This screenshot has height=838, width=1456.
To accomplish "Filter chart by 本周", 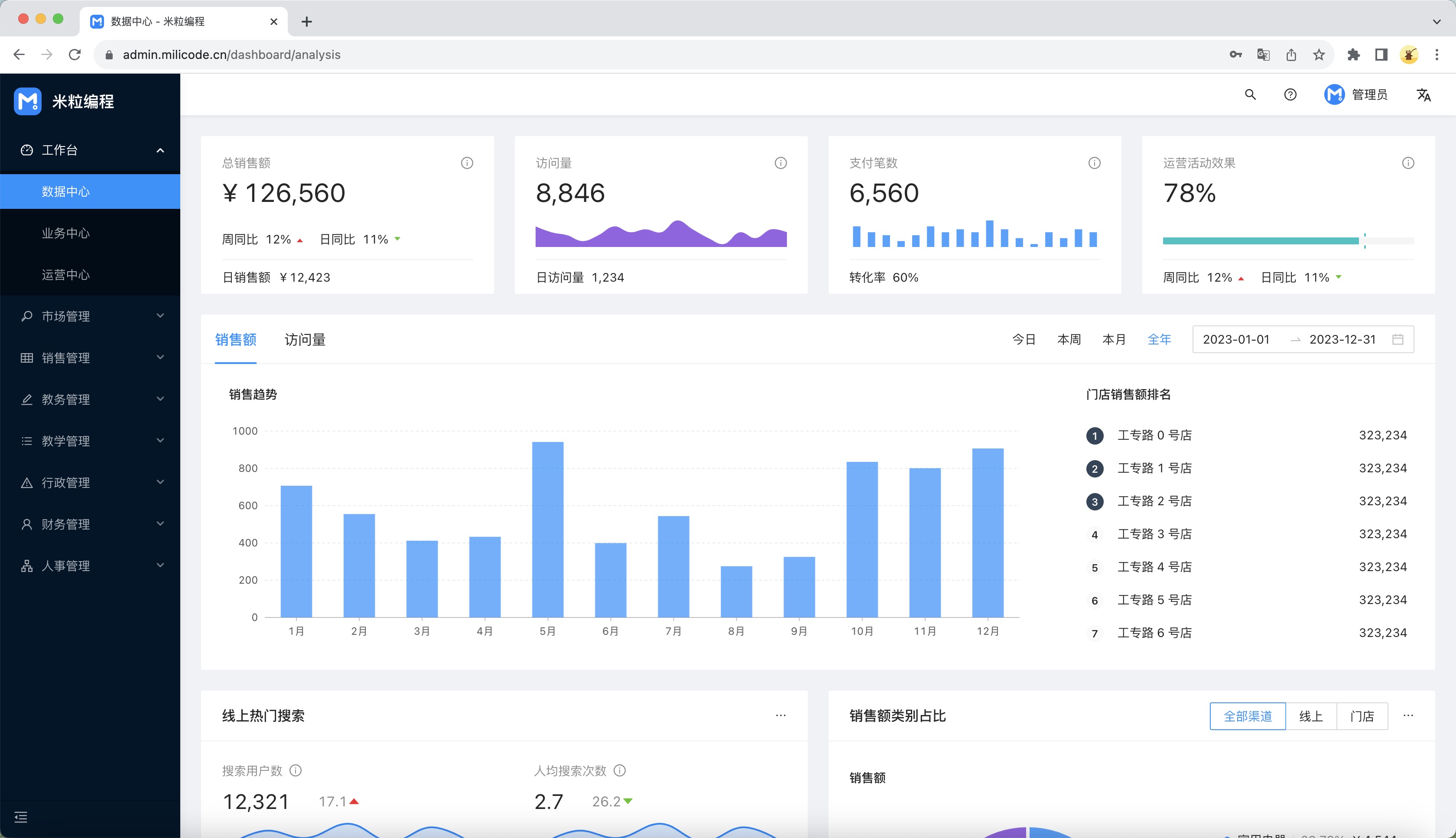I will 1069,340.
